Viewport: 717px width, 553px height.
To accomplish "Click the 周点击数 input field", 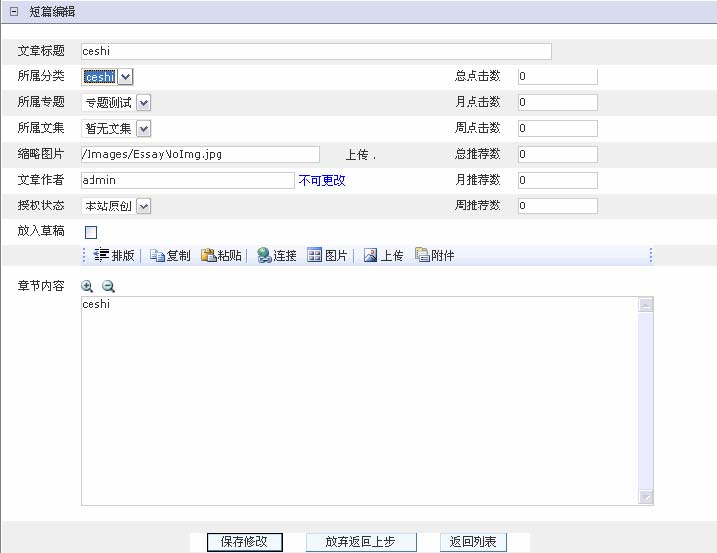I will click(557, 129).
